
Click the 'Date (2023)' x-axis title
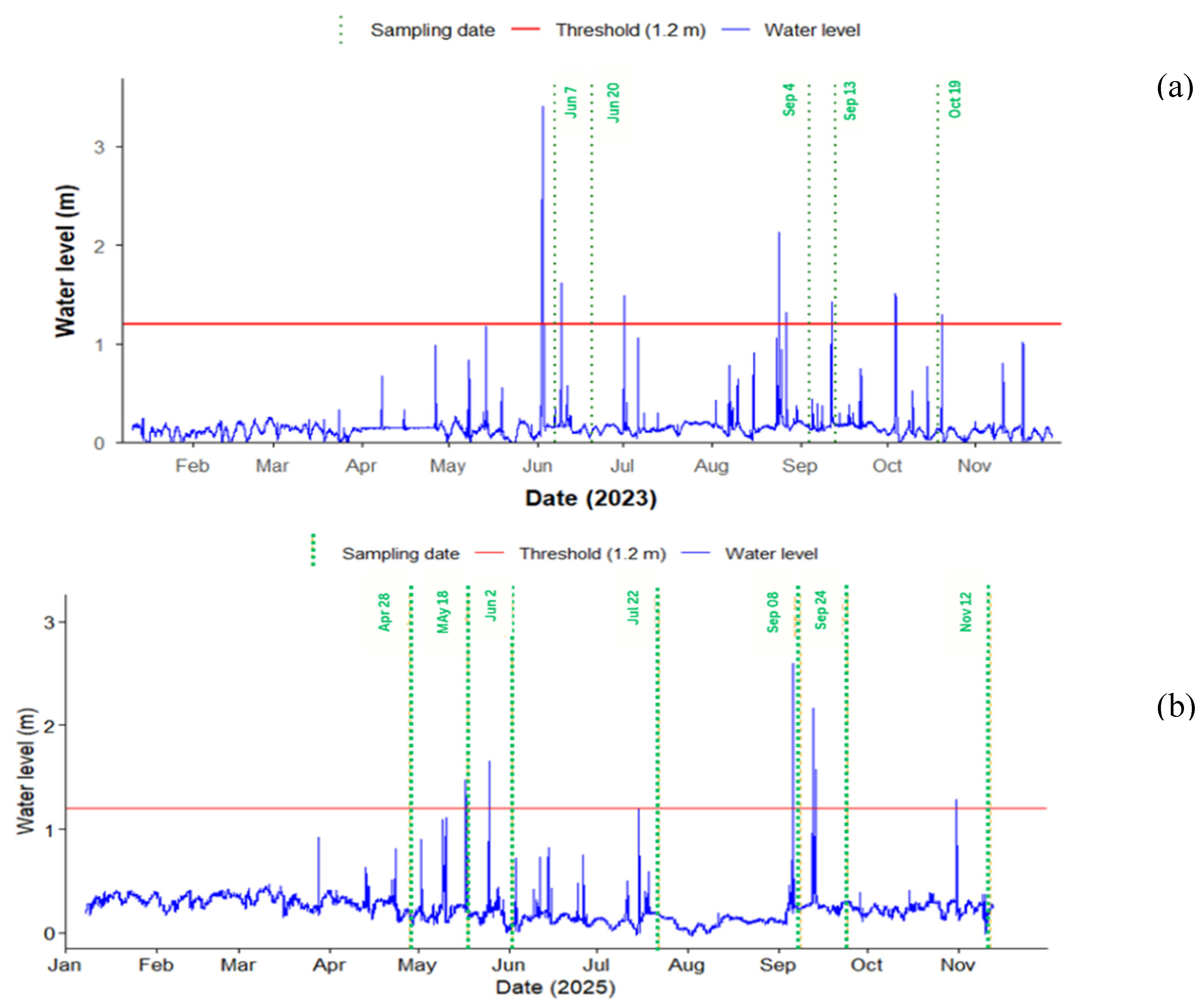pyautogui.click(x=591, y=498)
